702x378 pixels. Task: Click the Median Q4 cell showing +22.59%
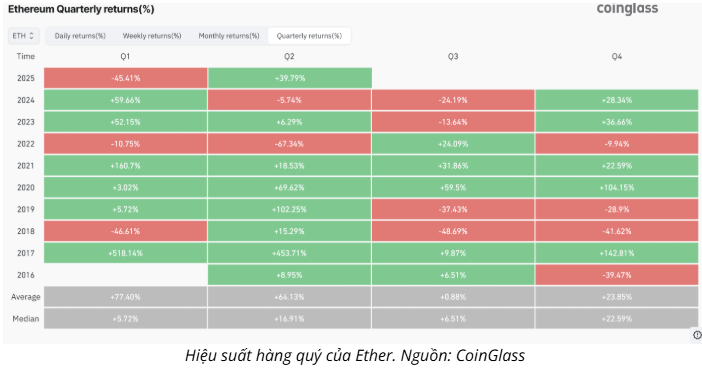tap(616, 319)
